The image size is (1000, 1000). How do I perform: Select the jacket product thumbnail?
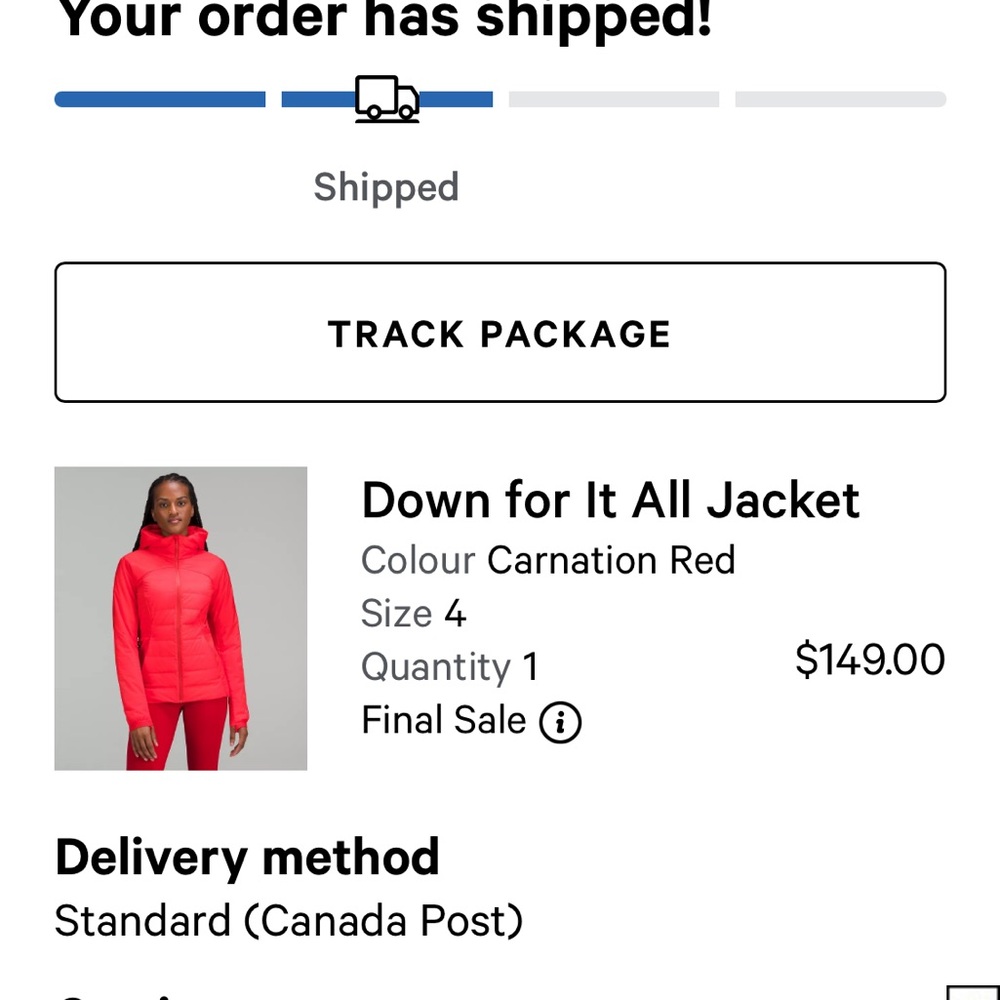(x=180, y=618)
